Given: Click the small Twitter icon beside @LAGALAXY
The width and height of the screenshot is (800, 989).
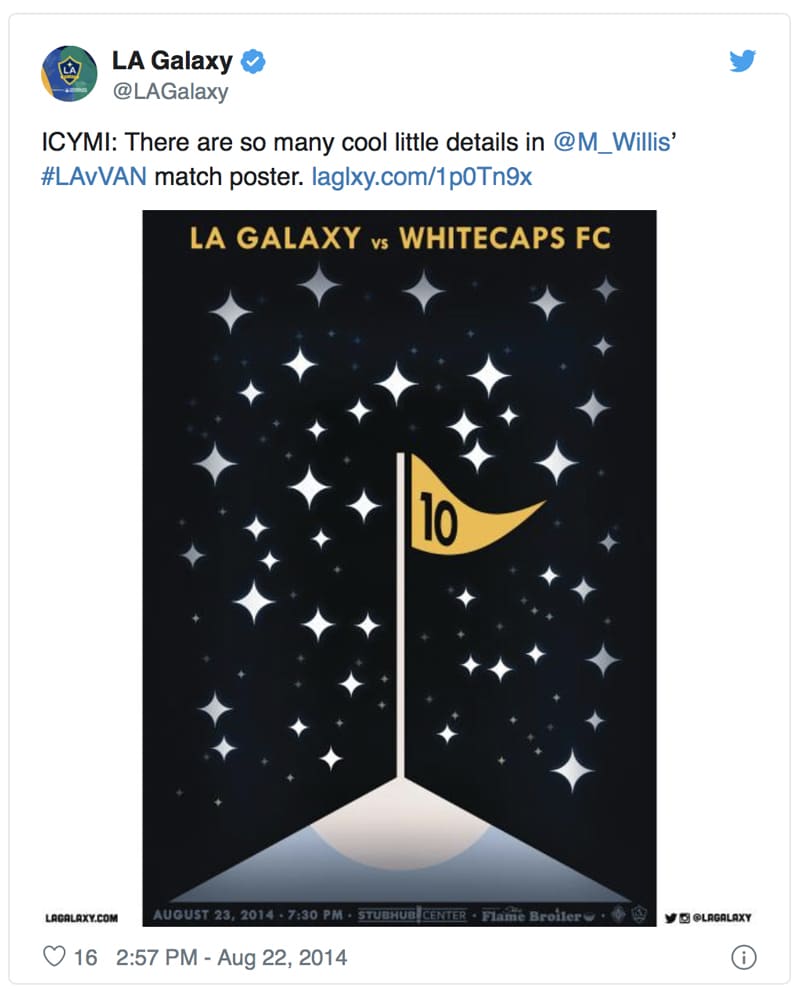Looking at the screenshot, I should tap(670, 918).
